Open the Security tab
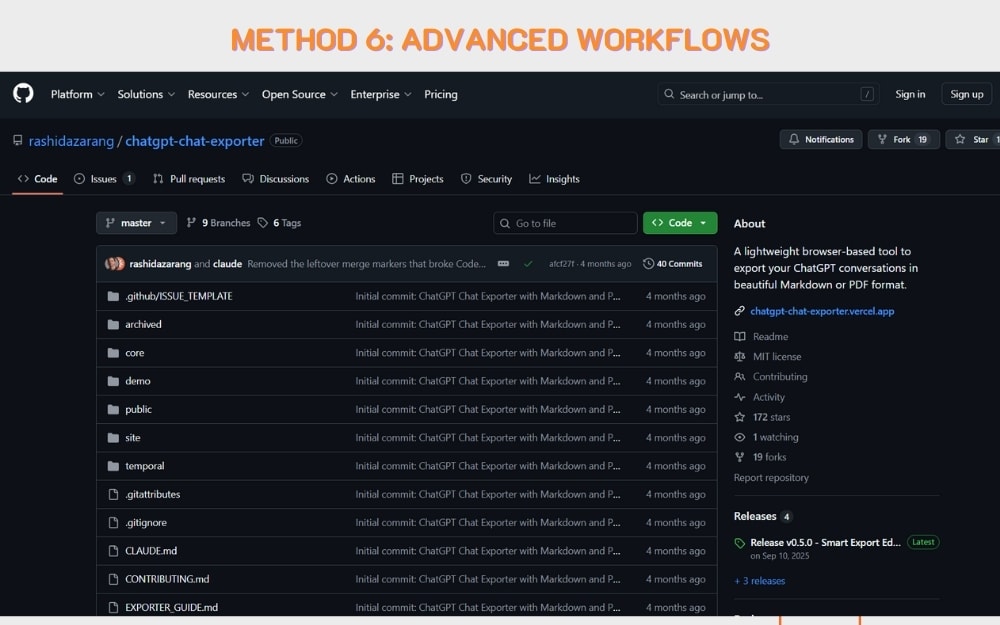The width and height of the screenshot is (1000, 625). [x=487, y=179]
